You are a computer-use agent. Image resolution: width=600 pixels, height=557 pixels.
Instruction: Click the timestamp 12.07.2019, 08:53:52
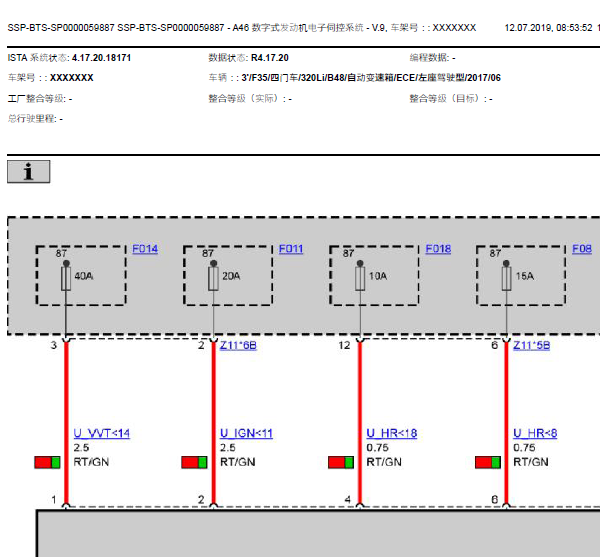click(x=548, y=28)
